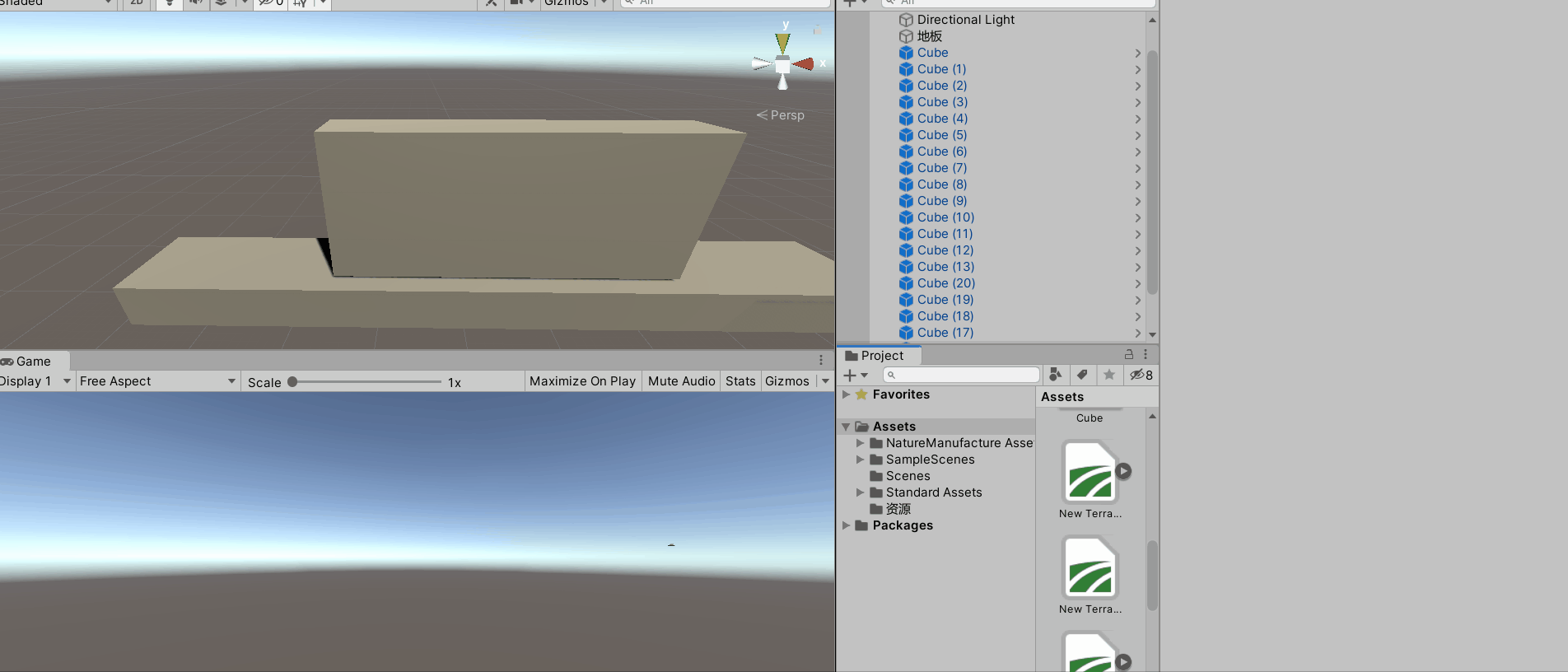Screen dimensions: 1568x672
Task: Toggle the scene gizmo rotation lock
Action: pyautogui.click(x=817, y=30)
